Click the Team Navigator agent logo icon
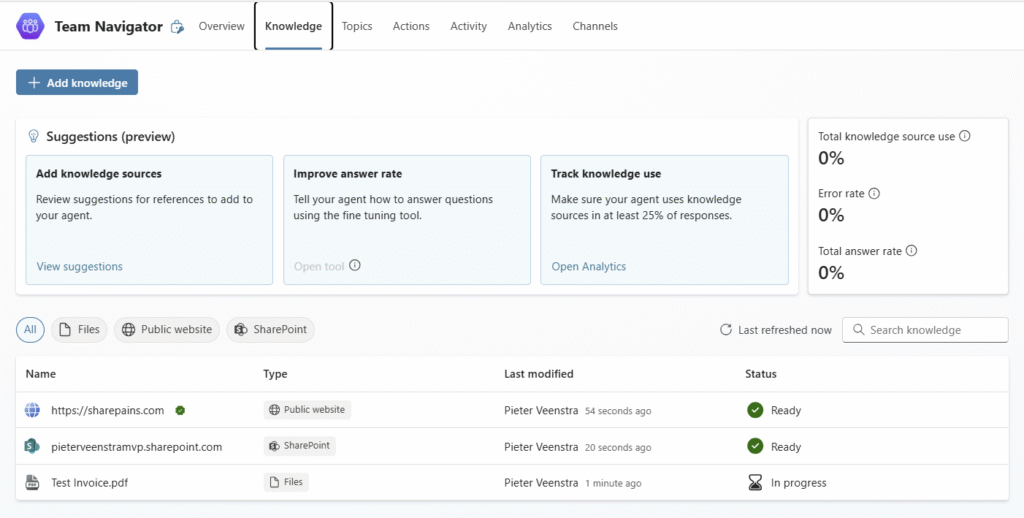This screenshot has height=518, width=1024. pos(30,26)
